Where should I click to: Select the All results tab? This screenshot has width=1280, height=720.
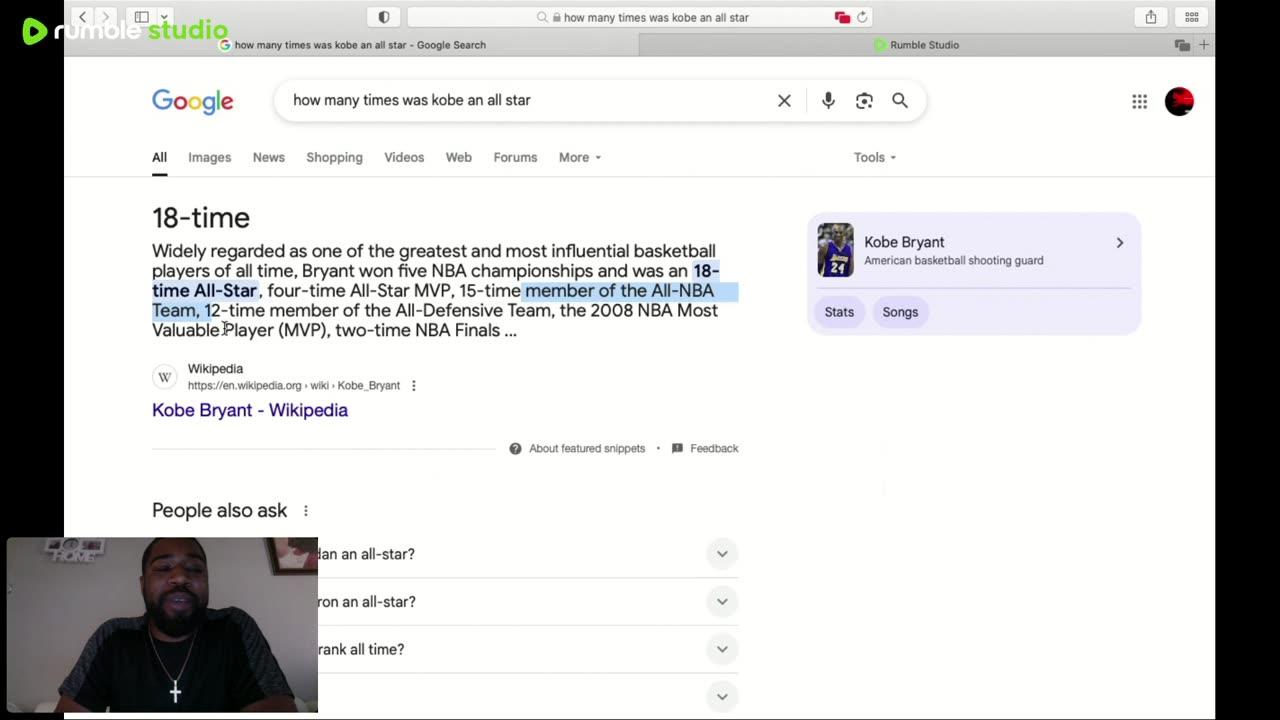point(159,157)
